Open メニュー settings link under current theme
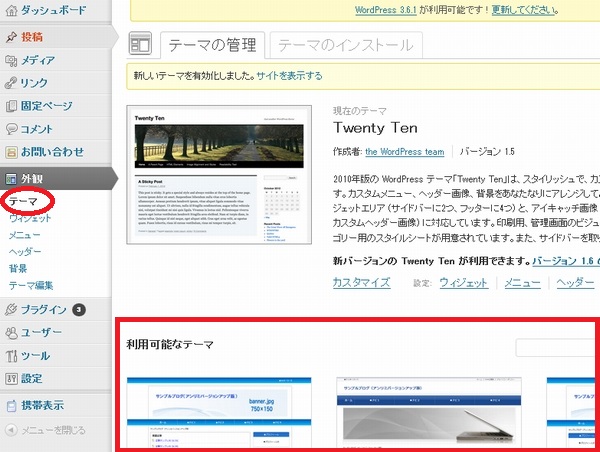This screenshot has height=452, width=600. [x=522, y=283]
